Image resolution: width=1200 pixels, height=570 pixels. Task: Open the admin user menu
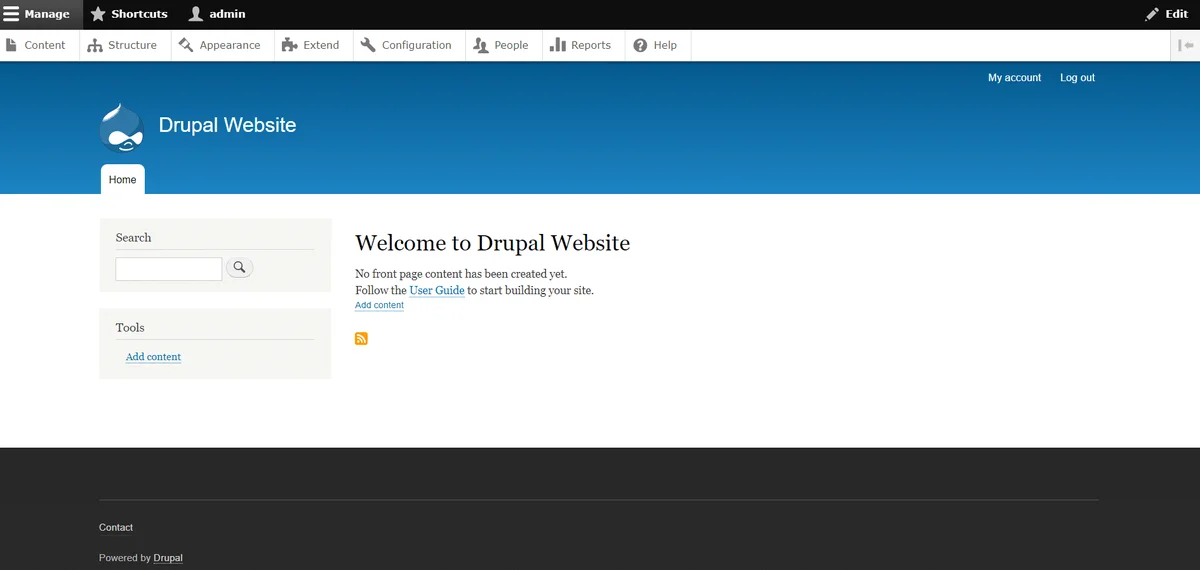pyautogui.click(x=217, y=14)
